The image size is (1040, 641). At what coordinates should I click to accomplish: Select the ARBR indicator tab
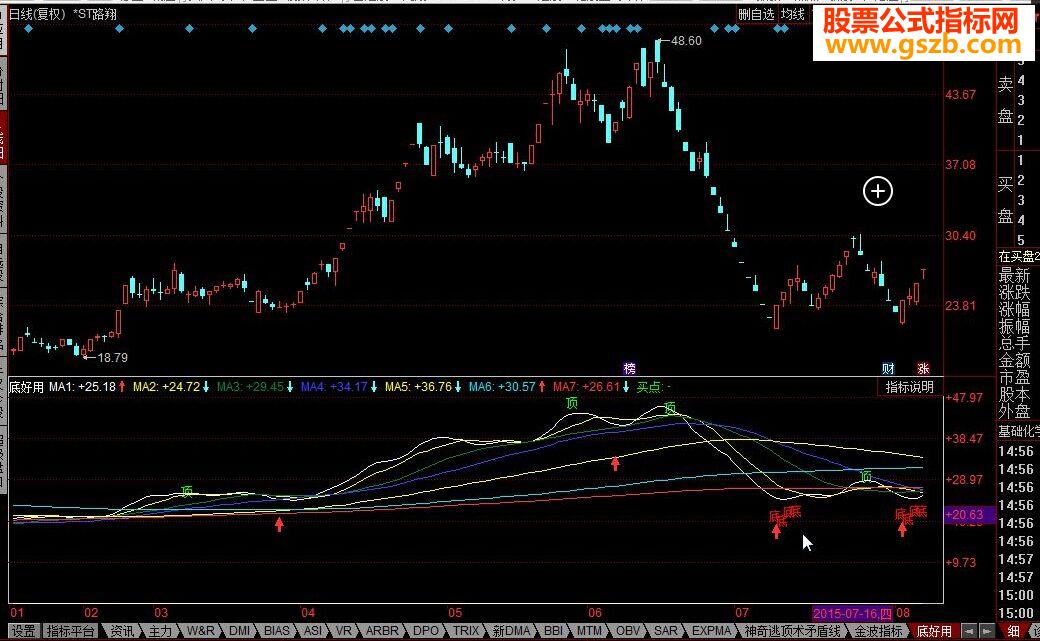click(x=382, y=630)
